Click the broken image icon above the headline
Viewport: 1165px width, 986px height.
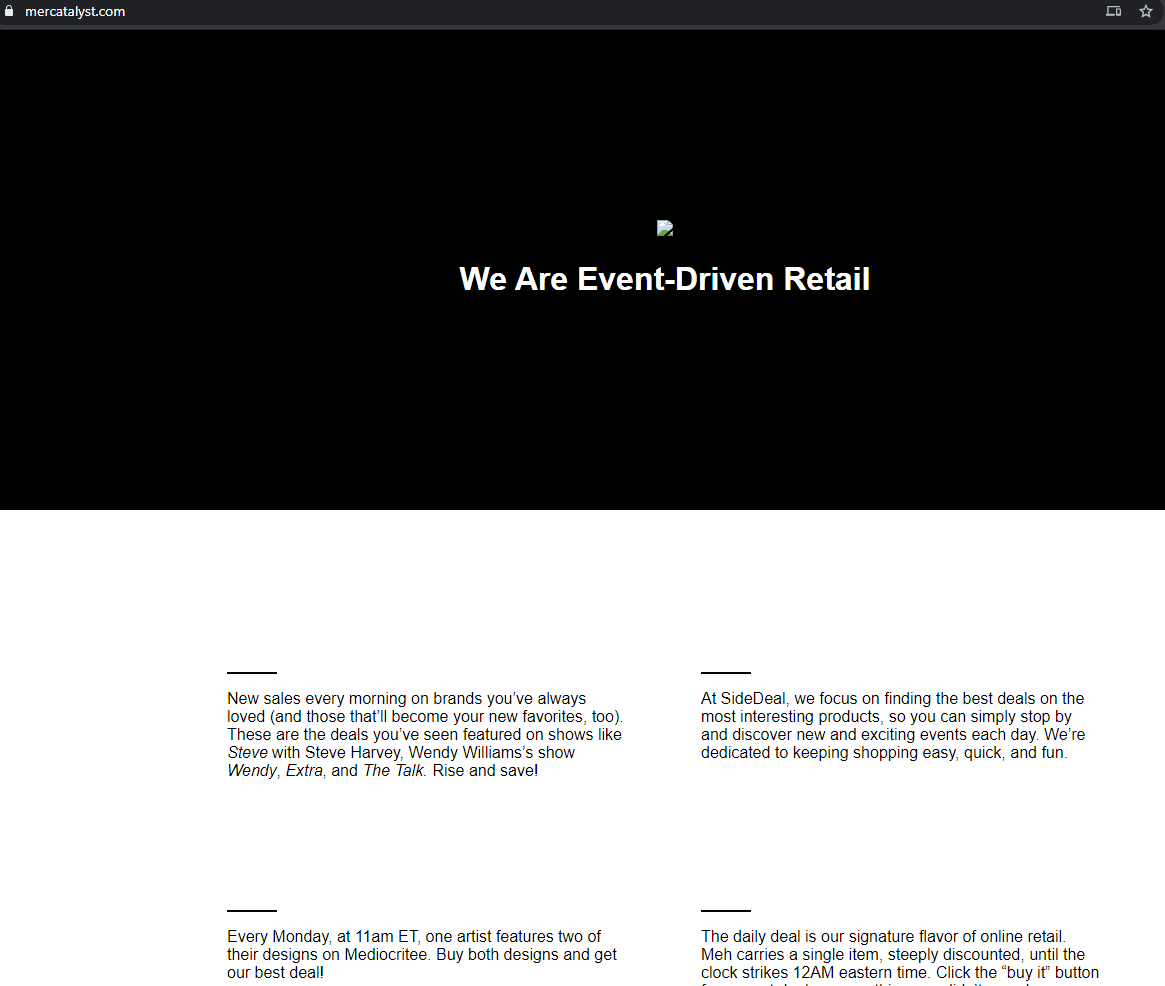(x=665, y=228)
